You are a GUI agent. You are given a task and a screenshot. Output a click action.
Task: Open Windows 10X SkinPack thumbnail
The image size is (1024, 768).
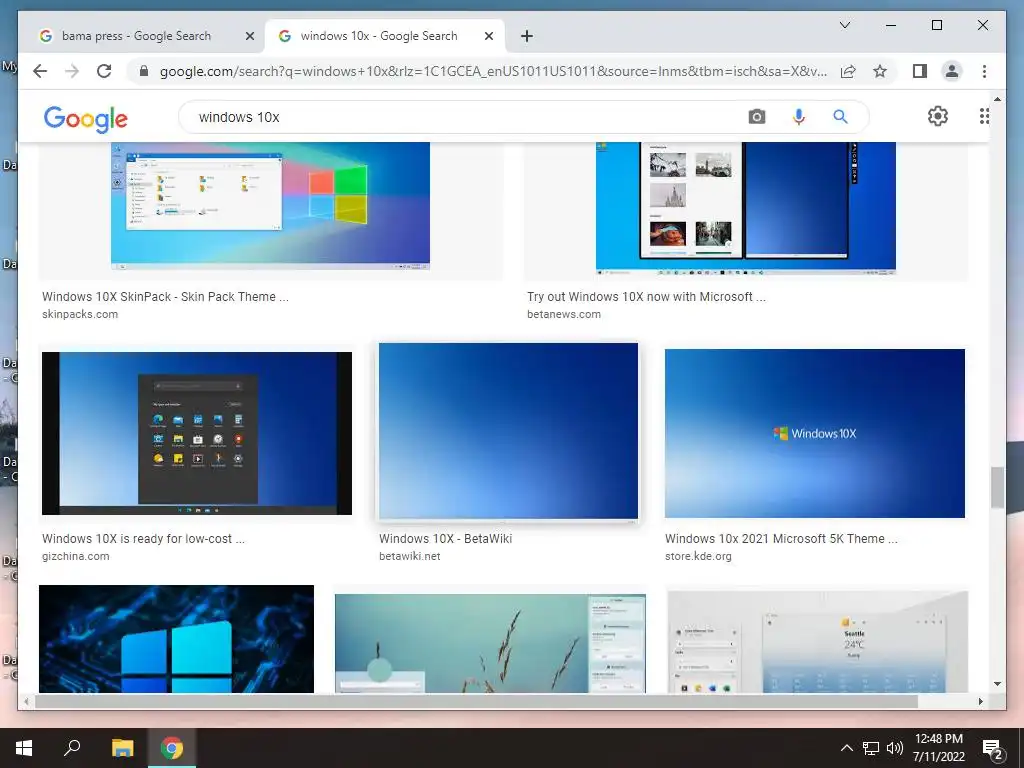pos(270,206)
